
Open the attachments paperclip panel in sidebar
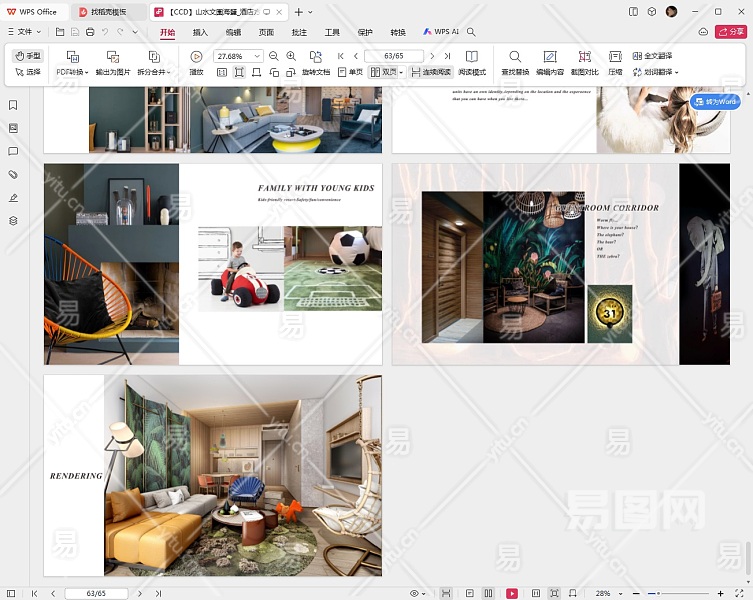(13, 174)
